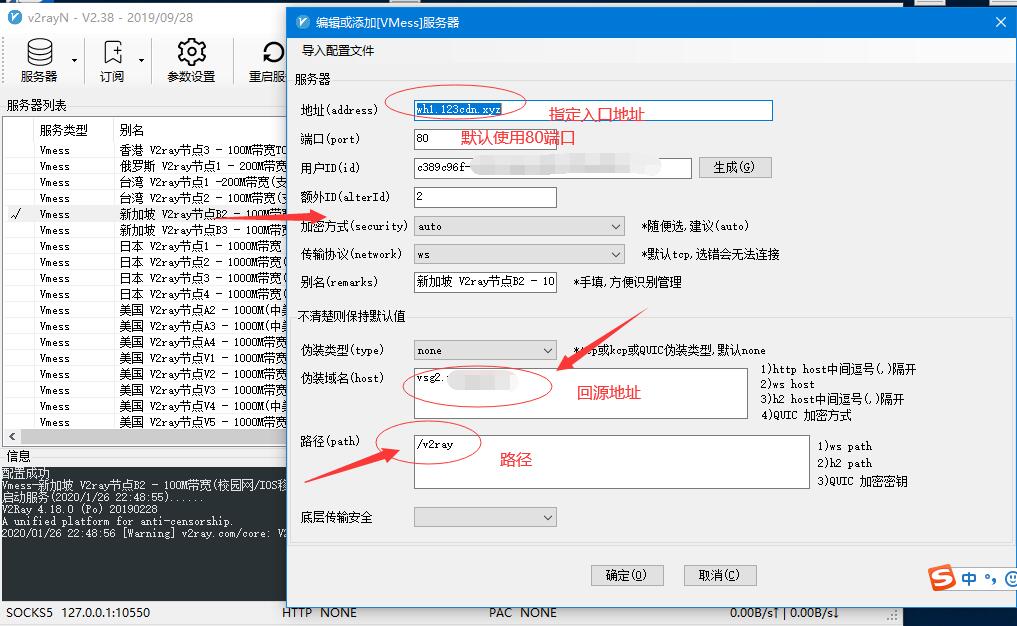Click the active checkmark on 新加坡 B2 row
Screen dimensions: 1017x626
(x=16, y=214)
